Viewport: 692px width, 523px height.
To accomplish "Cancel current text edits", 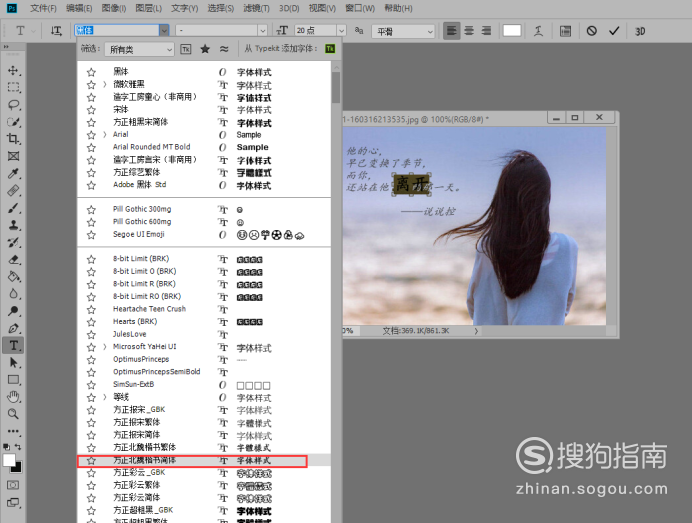I will tap(591, 31).
